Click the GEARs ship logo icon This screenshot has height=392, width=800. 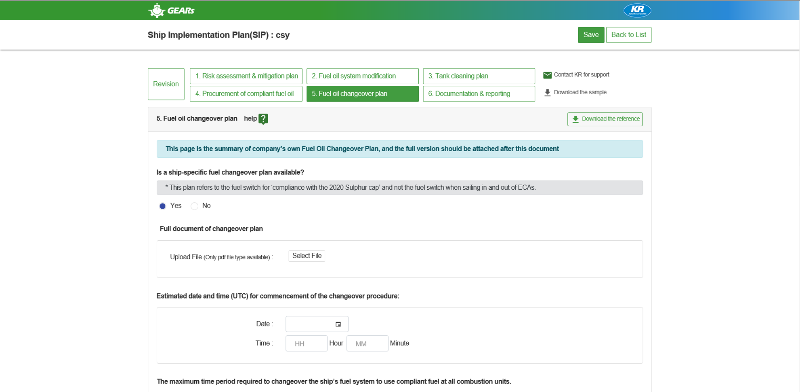point(156,10)
